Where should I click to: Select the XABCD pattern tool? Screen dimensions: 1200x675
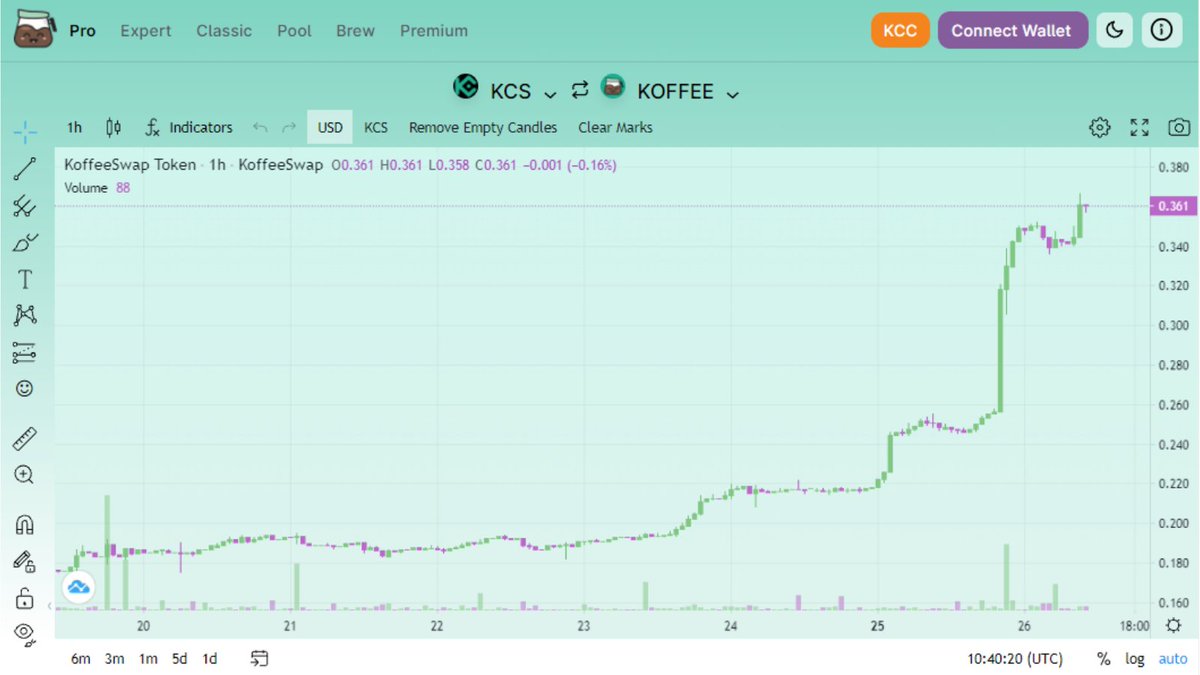(x=24, y=314)
